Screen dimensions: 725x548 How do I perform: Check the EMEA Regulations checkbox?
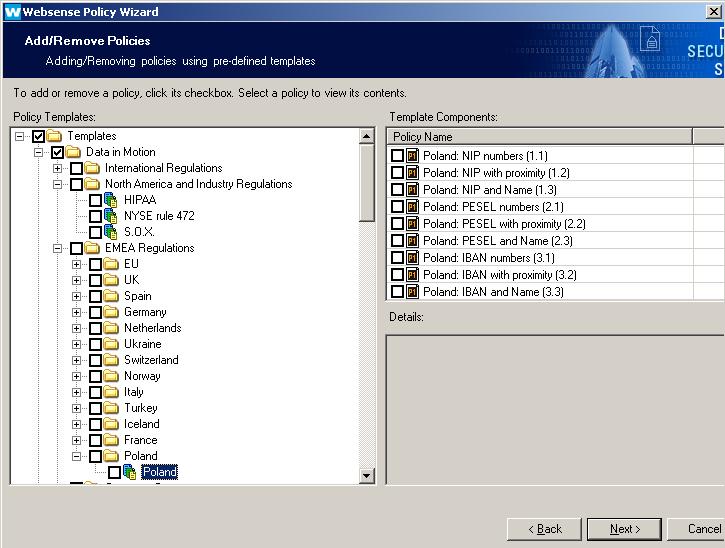point(76,248)
